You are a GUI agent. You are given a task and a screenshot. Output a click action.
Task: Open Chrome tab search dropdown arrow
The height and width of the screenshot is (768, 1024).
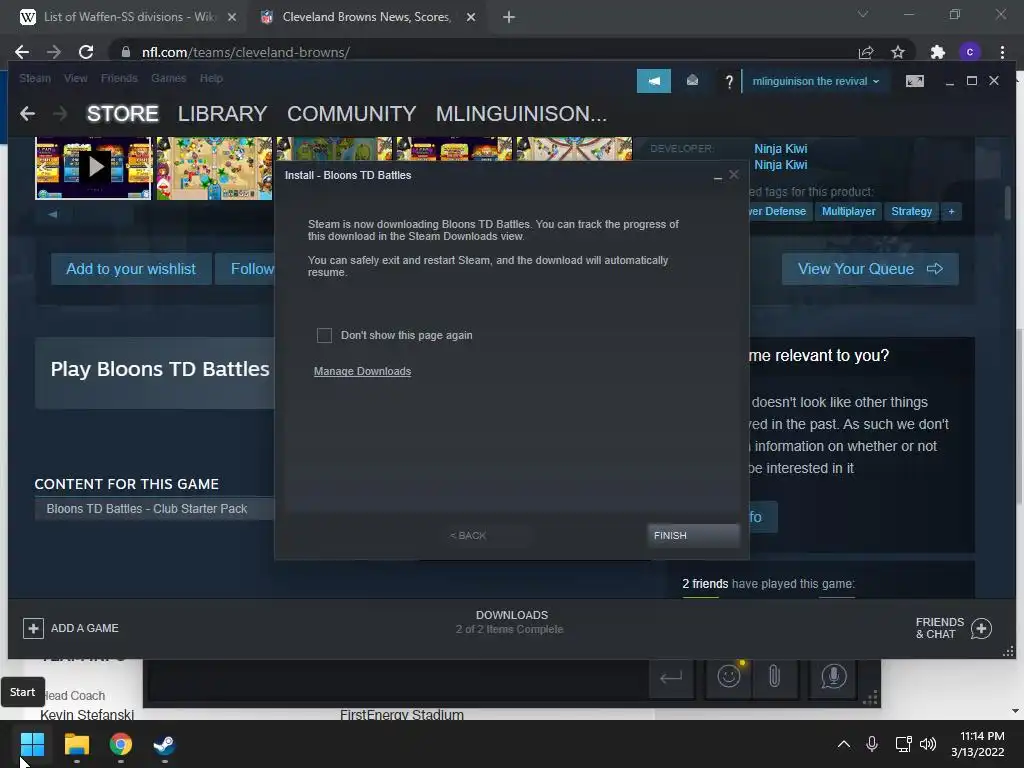(863, 14)
